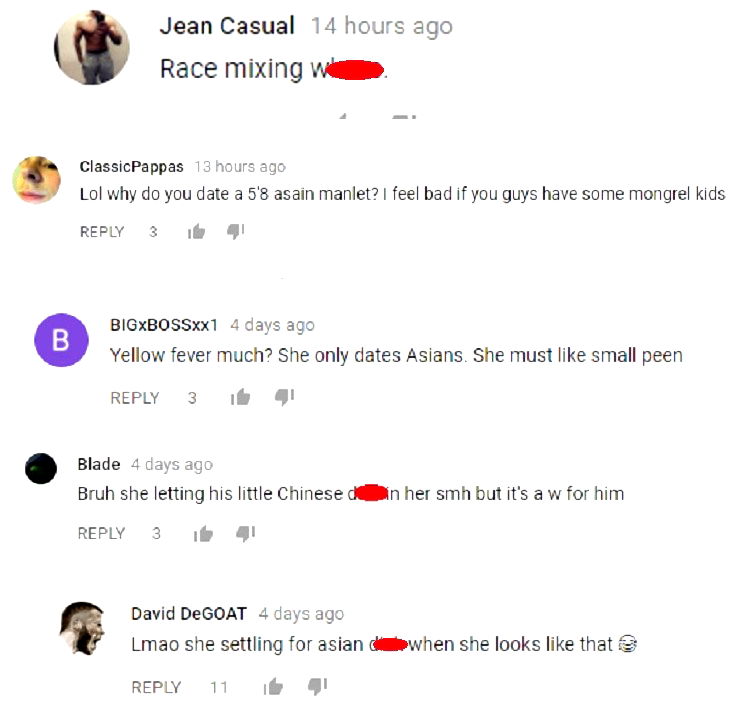743x711 pixels.
Task: Like David DeGOAT's comment
Action: point(273,686)
